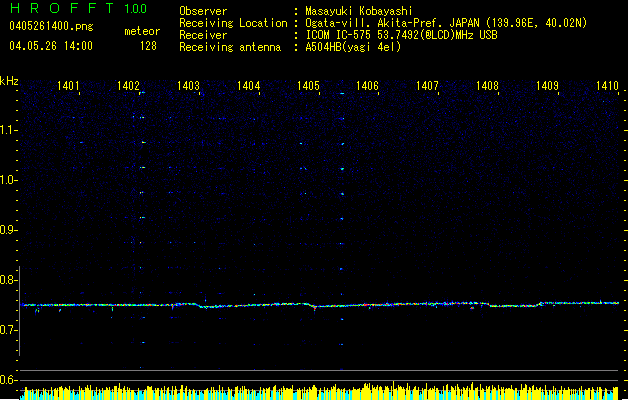
Task: Click the 1410 time marker
Action: pos(607,87)
